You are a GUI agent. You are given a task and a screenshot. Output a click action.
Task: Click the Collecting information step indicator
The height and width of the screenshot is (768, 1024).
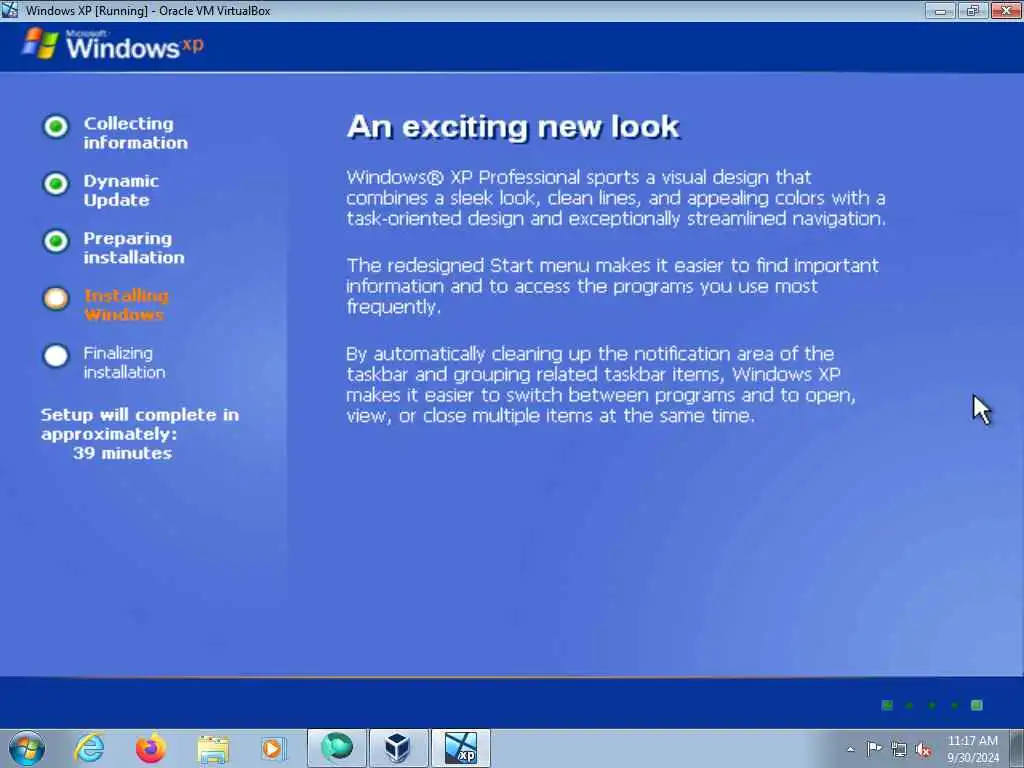56,127
